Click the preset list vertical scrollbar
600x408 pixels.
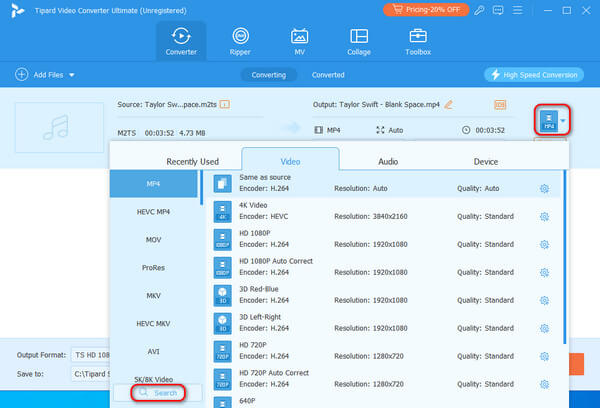(x=565, y=257)
